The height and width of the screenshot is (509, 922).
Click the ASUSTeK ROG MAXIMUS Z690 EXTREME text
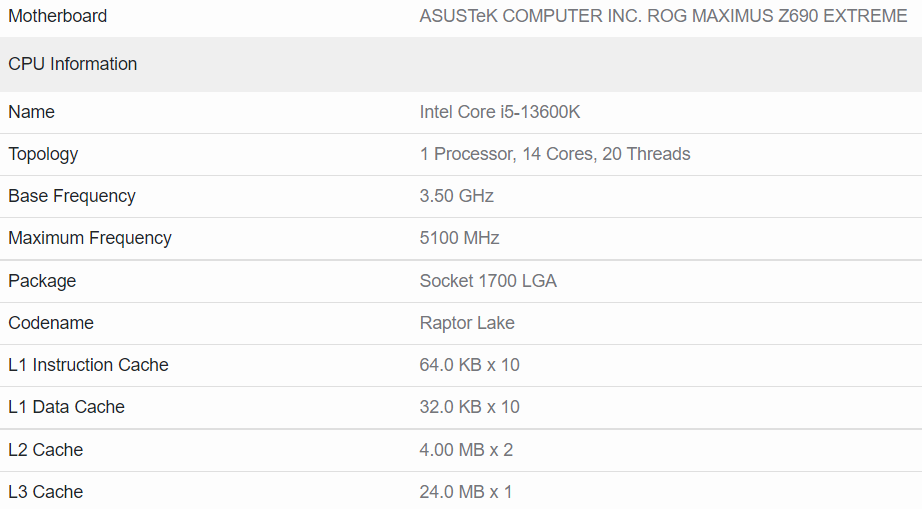point(663,16)
